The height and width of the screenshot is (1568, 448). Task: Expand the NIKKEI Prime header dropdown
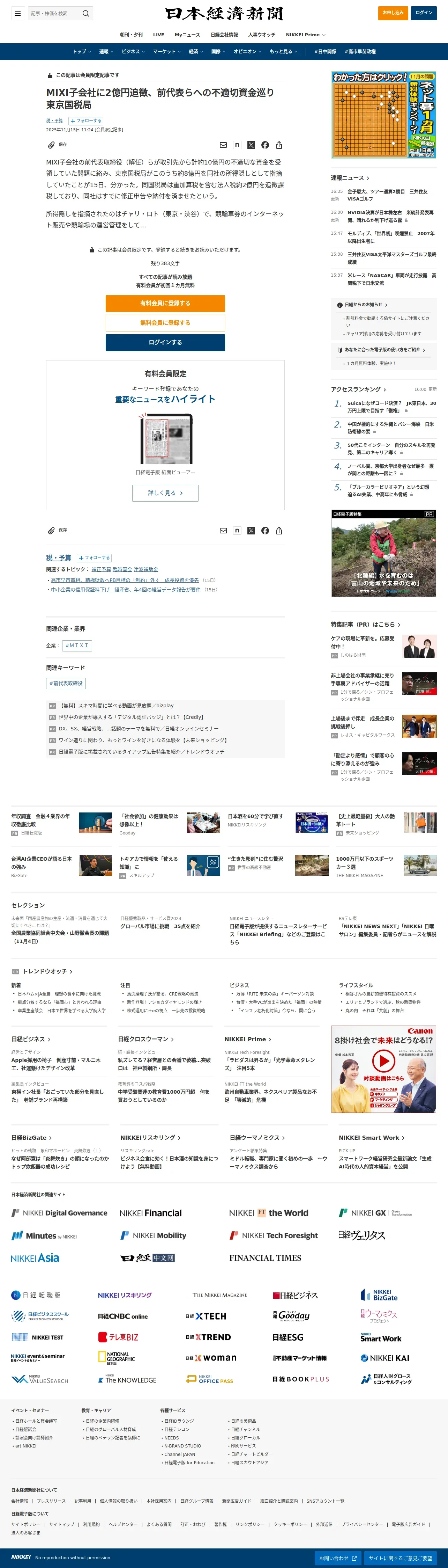(x=306, y=35)
